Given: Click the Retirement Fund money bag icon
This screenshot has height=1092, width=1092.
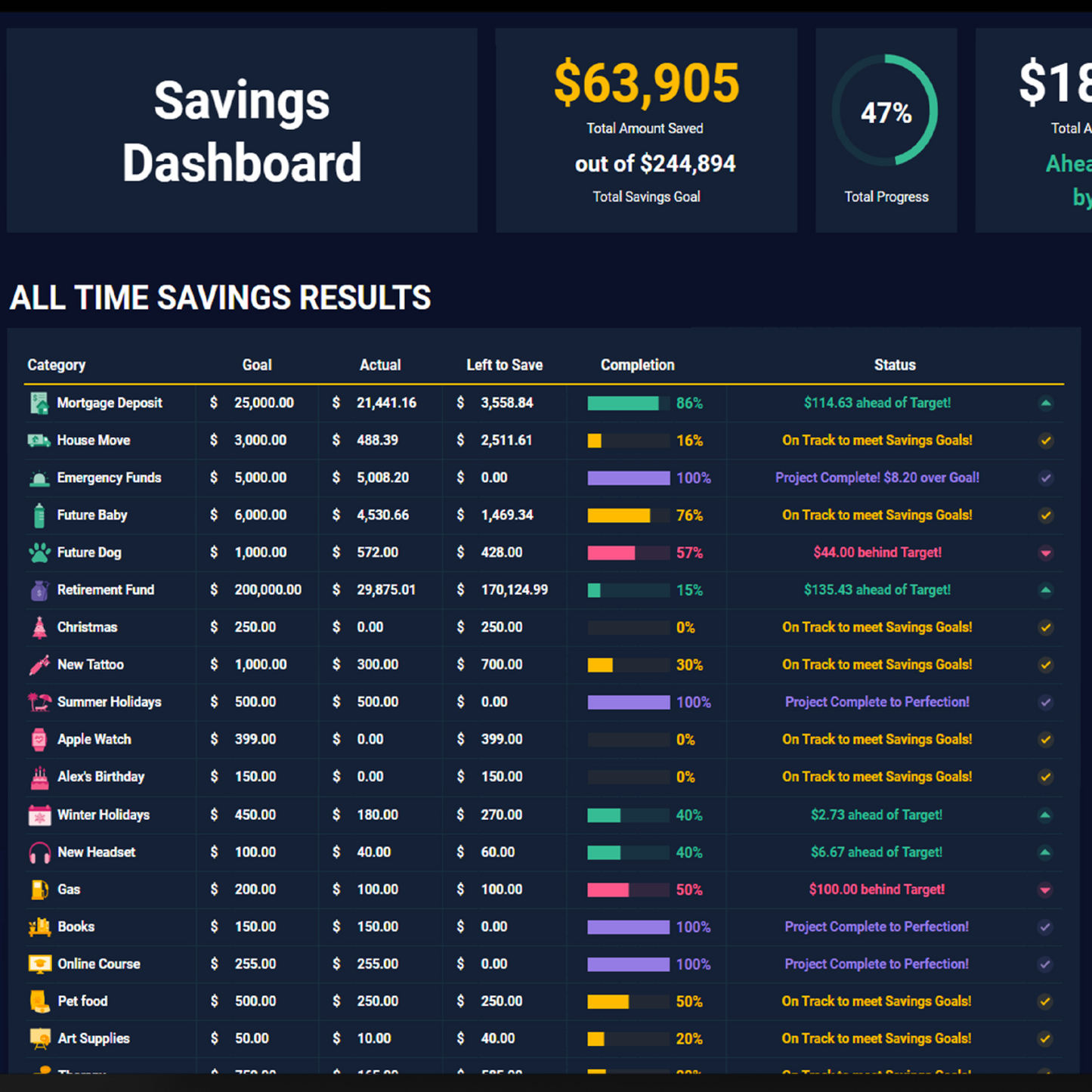Looking at the screenshot, I should pos(39,590).
